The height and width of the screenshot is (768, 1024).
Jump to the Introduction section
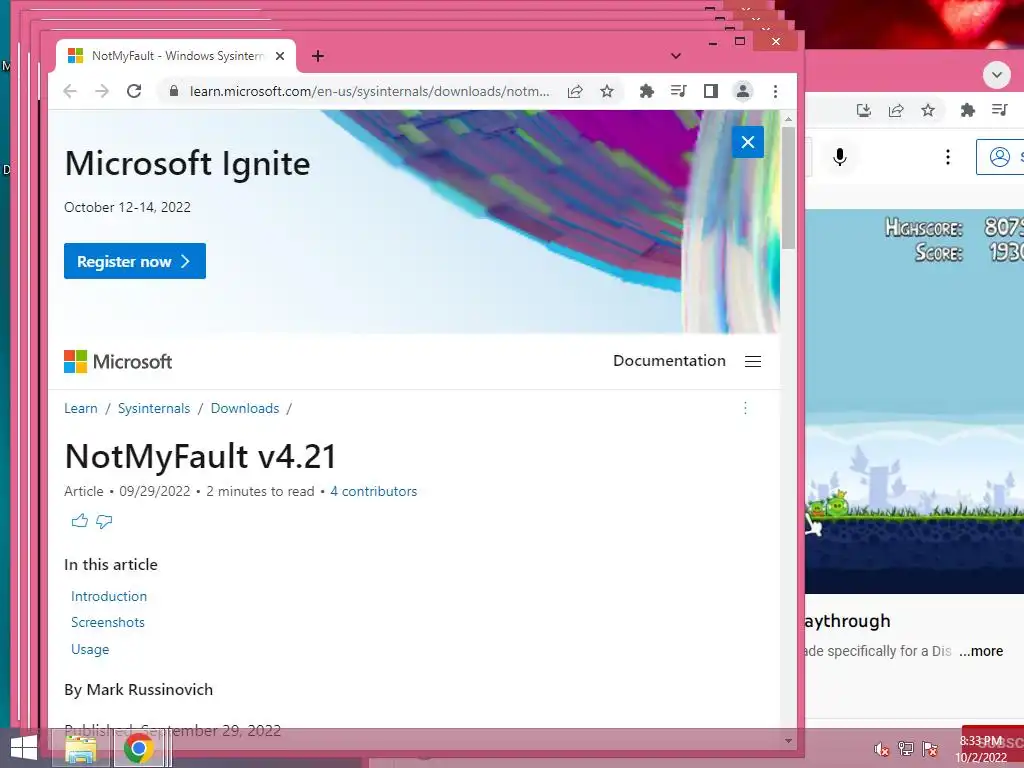point(109,596)
